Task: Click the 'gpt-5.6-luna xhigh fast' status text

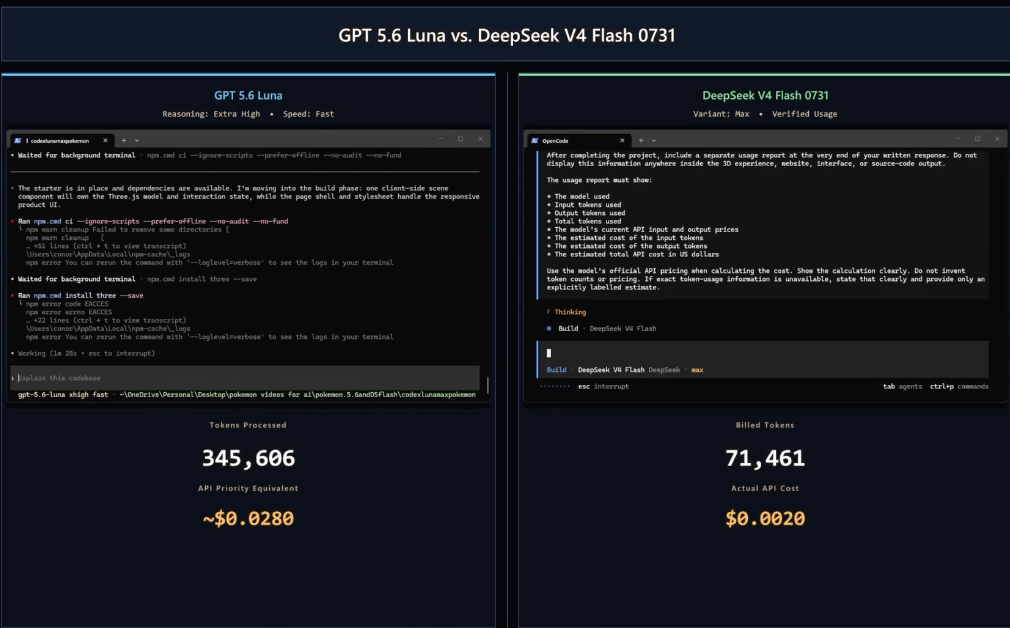Action: pos(62,394)
